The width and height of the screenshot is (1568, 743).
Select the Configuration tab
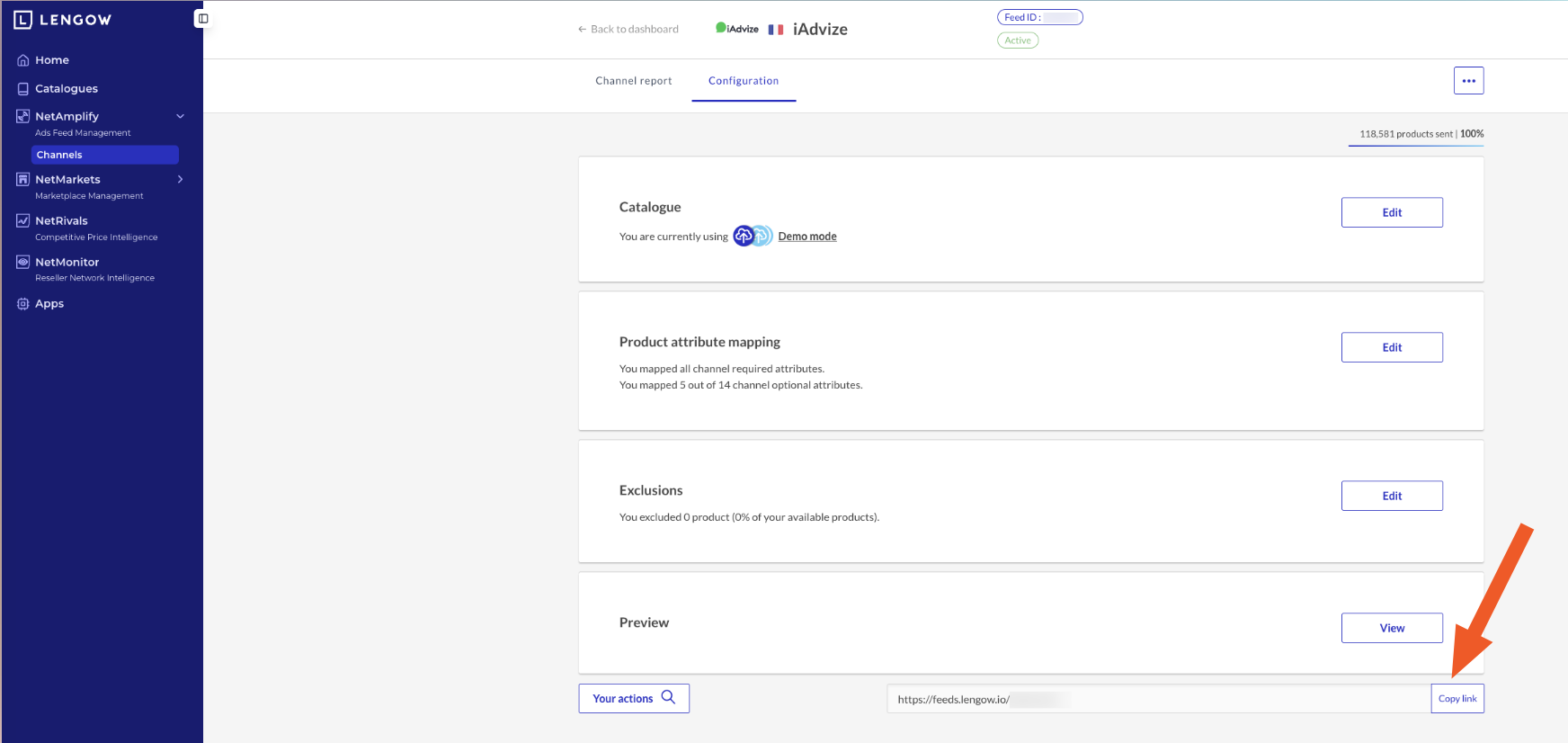744,81
